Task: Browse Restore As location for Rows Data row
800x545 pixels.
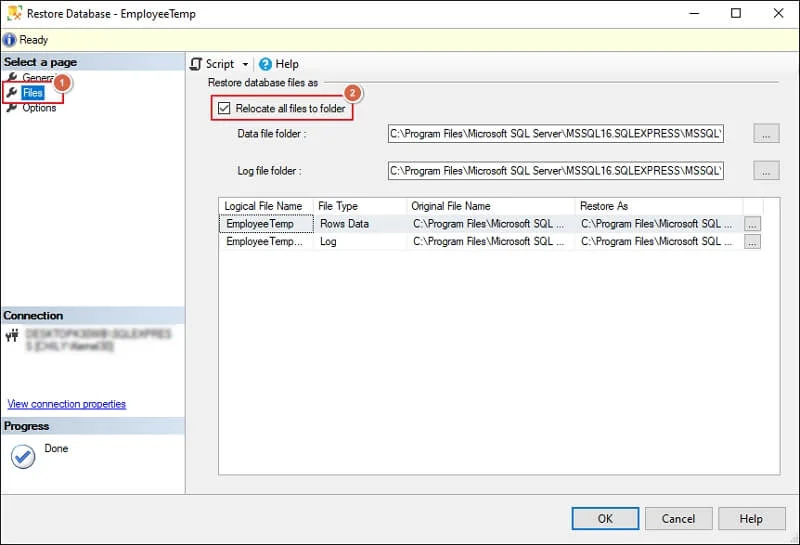Action: [752, 224]
